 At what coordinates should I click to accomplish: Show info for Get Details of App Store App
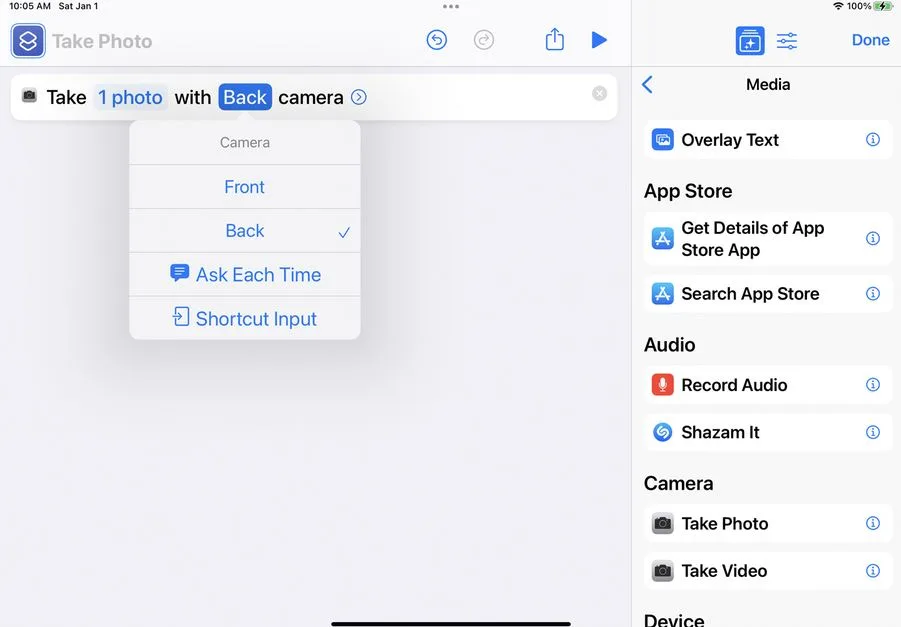pyautogui.click(x=872, y=238)
